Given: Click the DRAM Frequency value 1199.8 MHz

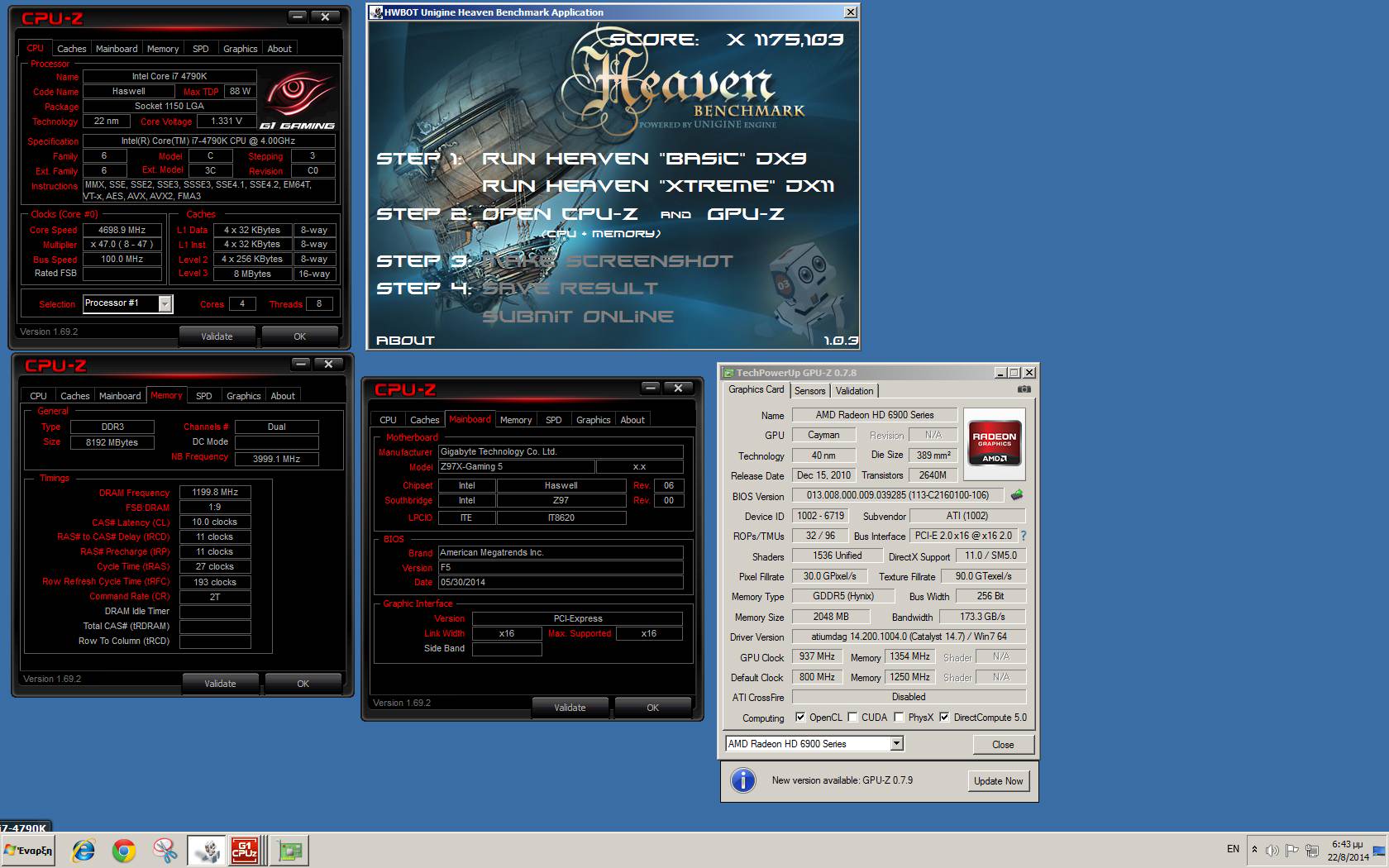Looking at the screenshot, I should point(215,493).
